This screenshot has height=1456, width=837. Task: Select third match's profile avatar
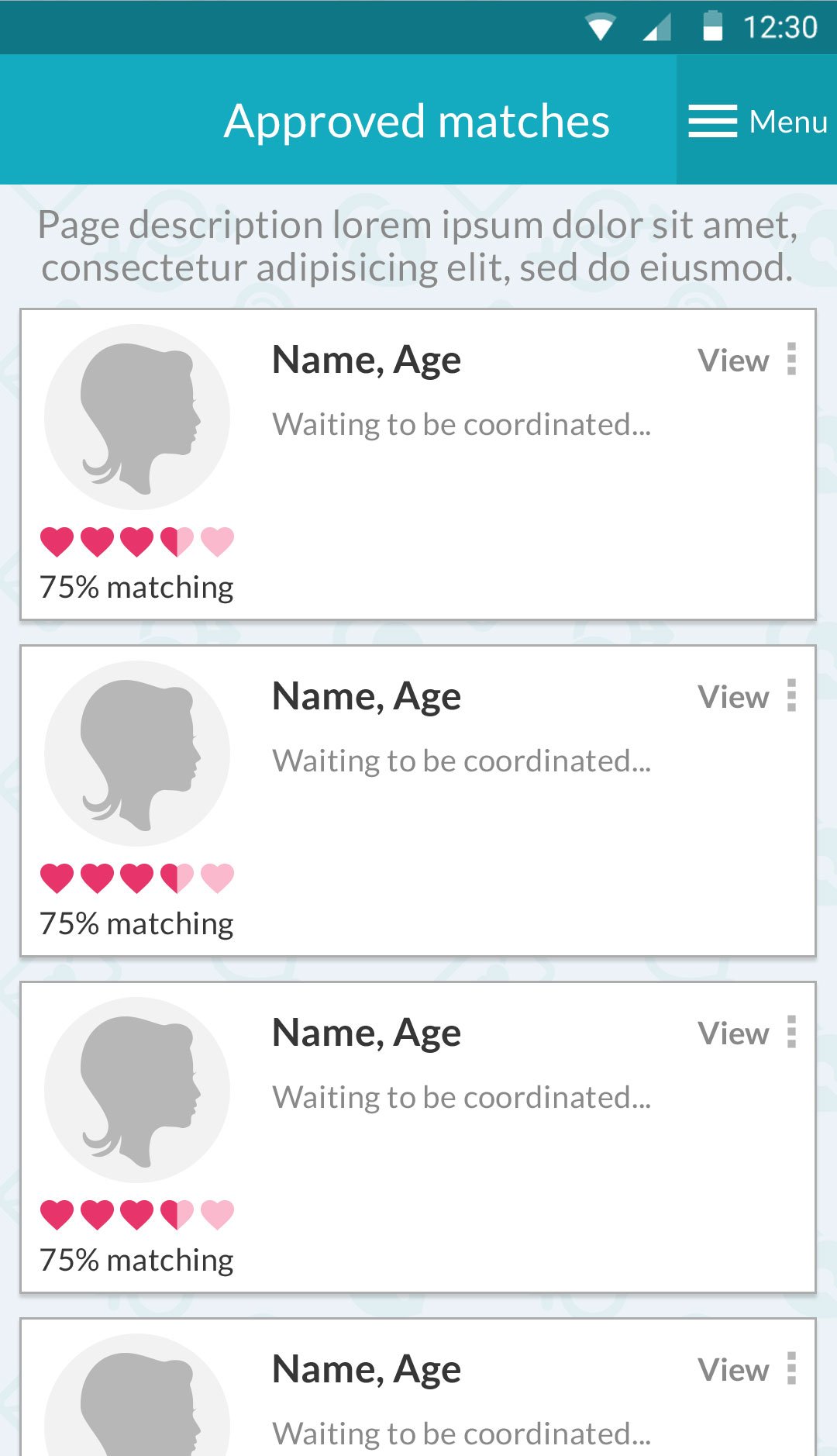click(137, 1090)
